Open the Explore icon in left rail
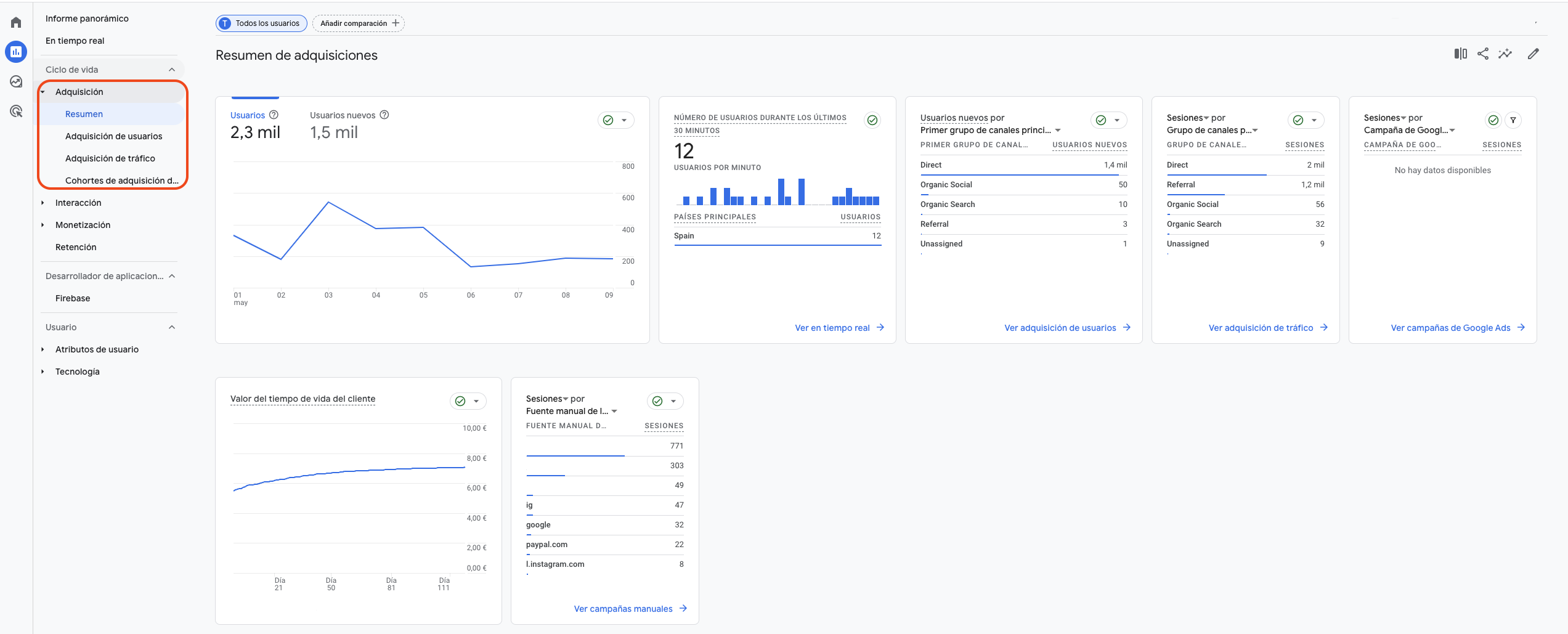This screenshot has width=1568, height=634. [x=16, y=81]
